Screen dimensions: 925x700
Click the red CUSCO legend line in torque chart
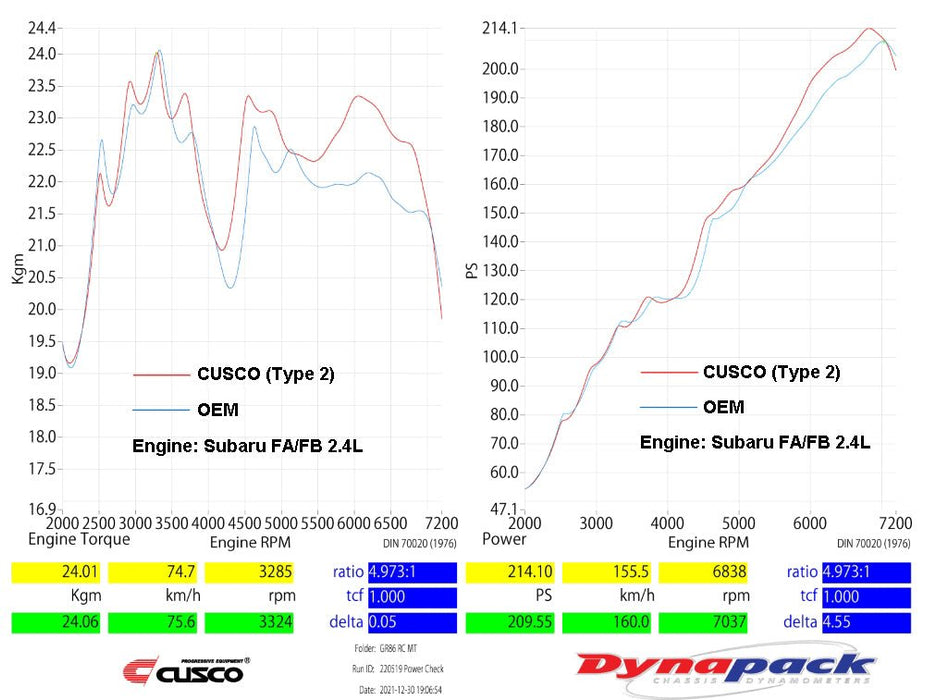pos(164,375)
